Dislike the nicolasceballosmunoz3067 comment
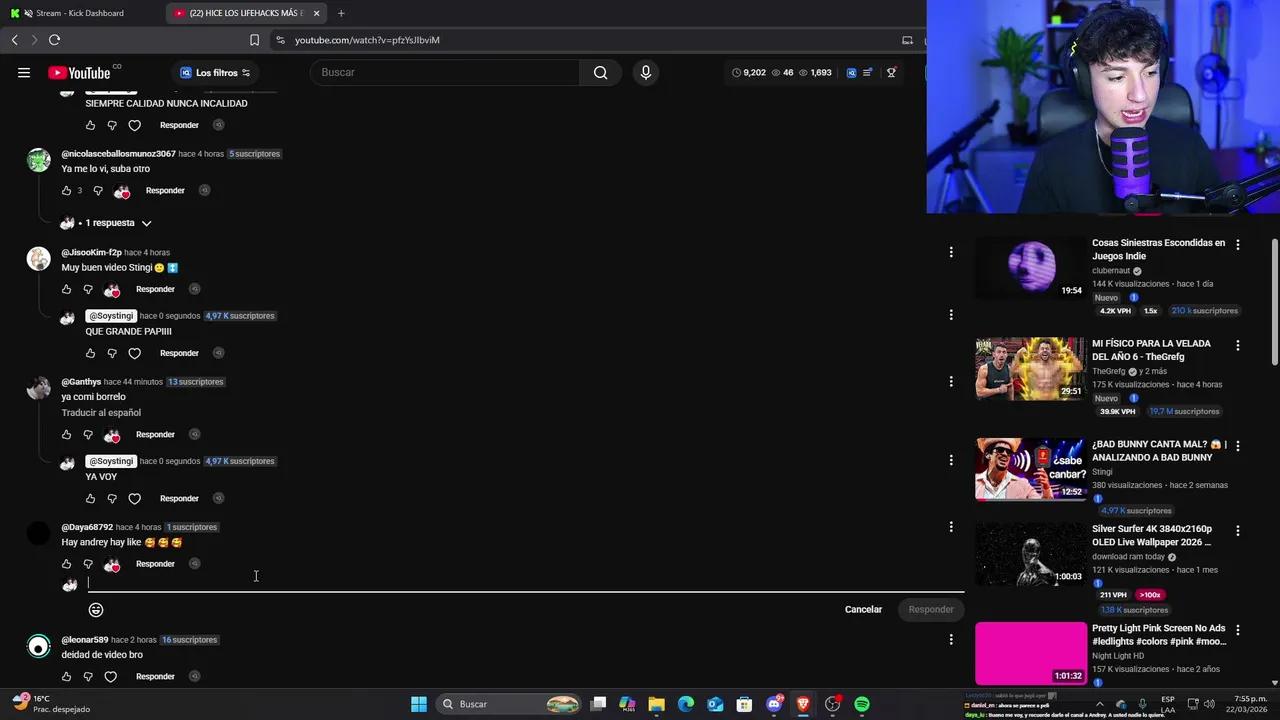The width and height of the screenshot is (1280, 720). (98, 190)
